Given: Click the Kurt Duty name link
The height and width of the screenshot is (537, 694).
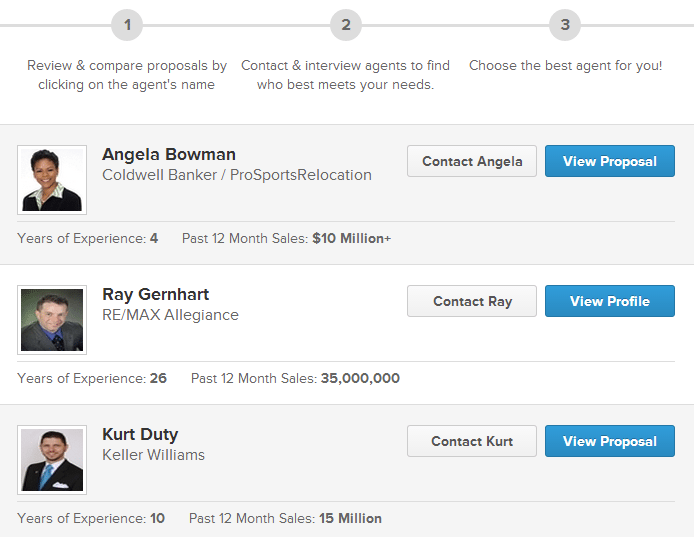Looking at the screenshot, I should (x=140, y=434).
